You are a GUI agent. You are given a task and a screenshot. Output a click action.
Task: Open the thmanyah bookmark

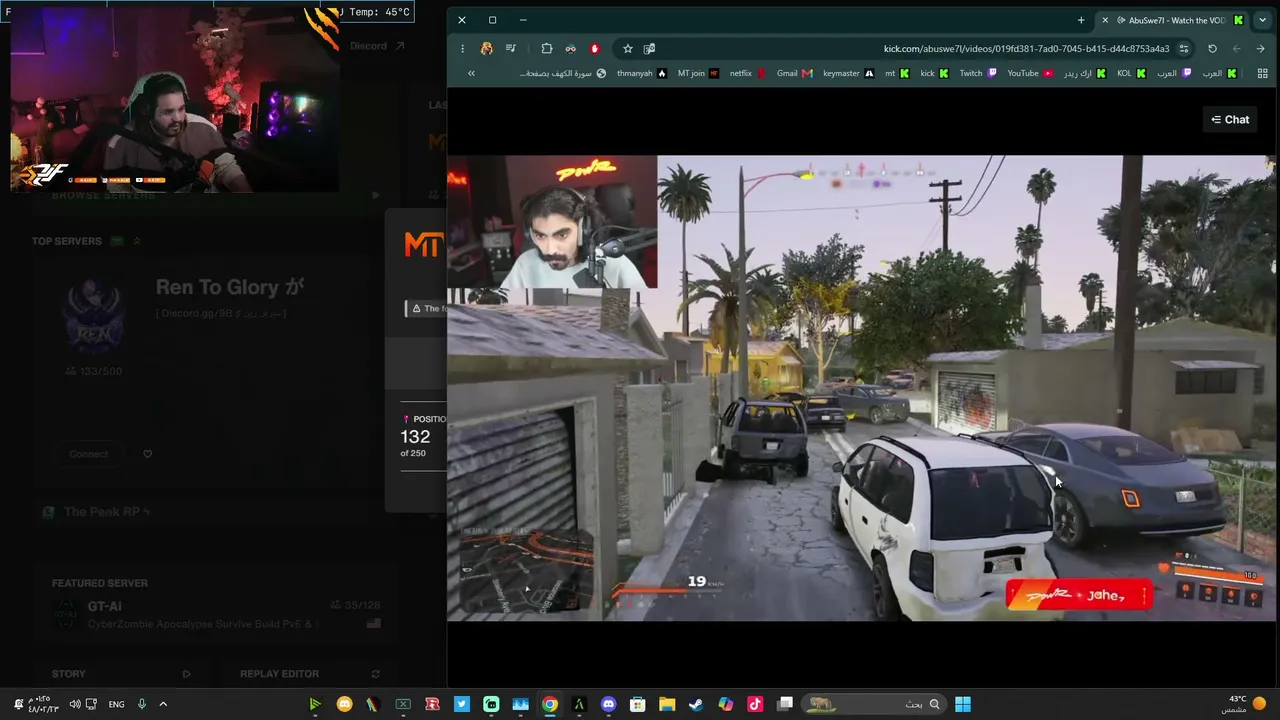coord(641,73)
